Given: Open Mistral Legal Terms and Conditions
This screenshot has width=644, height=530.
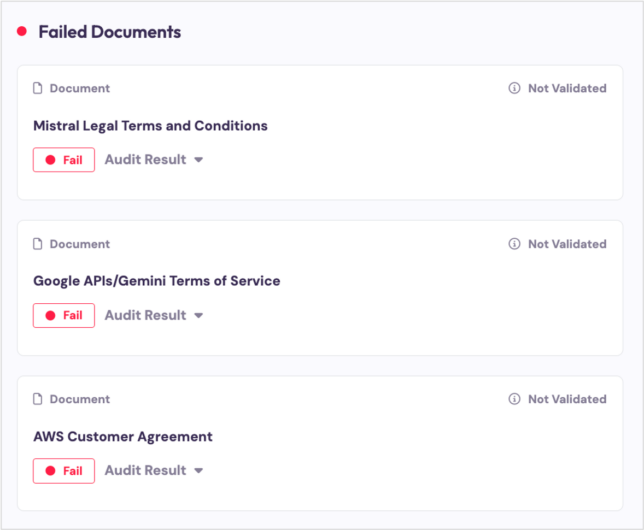Looking at the screenshot, I should [x=150, y=126].
